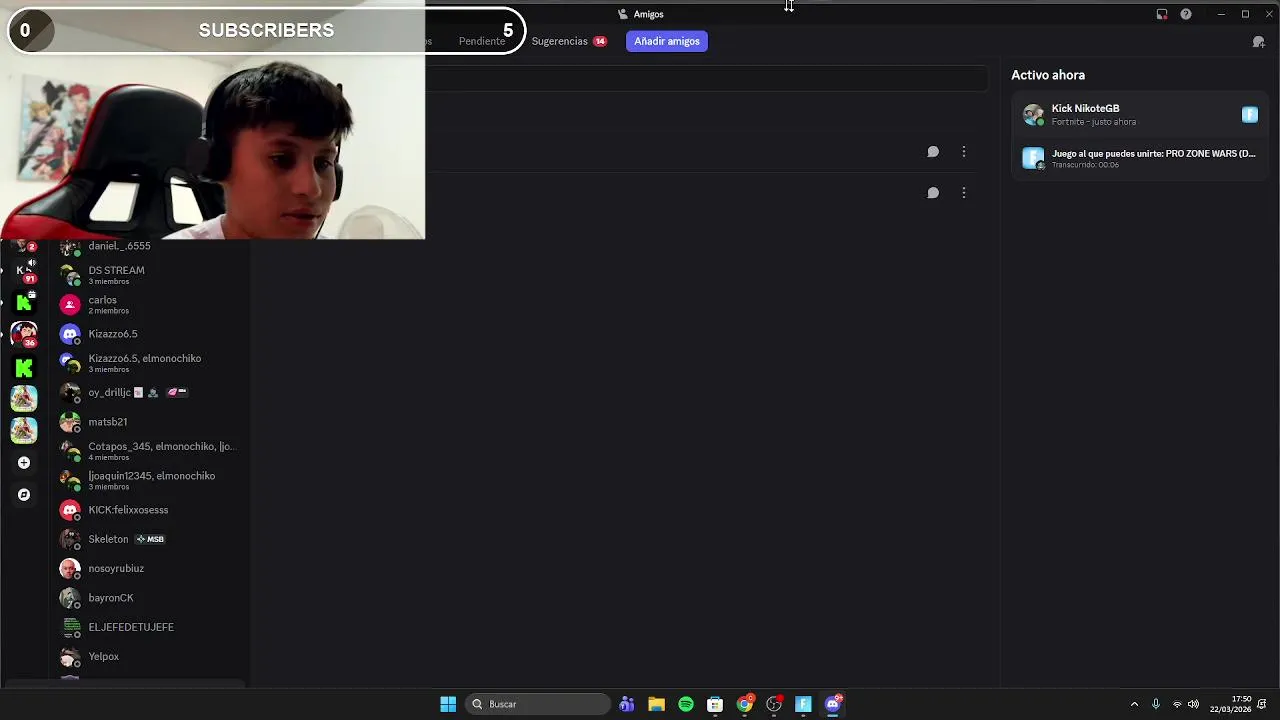Open the ljoaquin12345, elmonochiko group chat
This screenshot has height=720, width=1280.
(148, 481)
